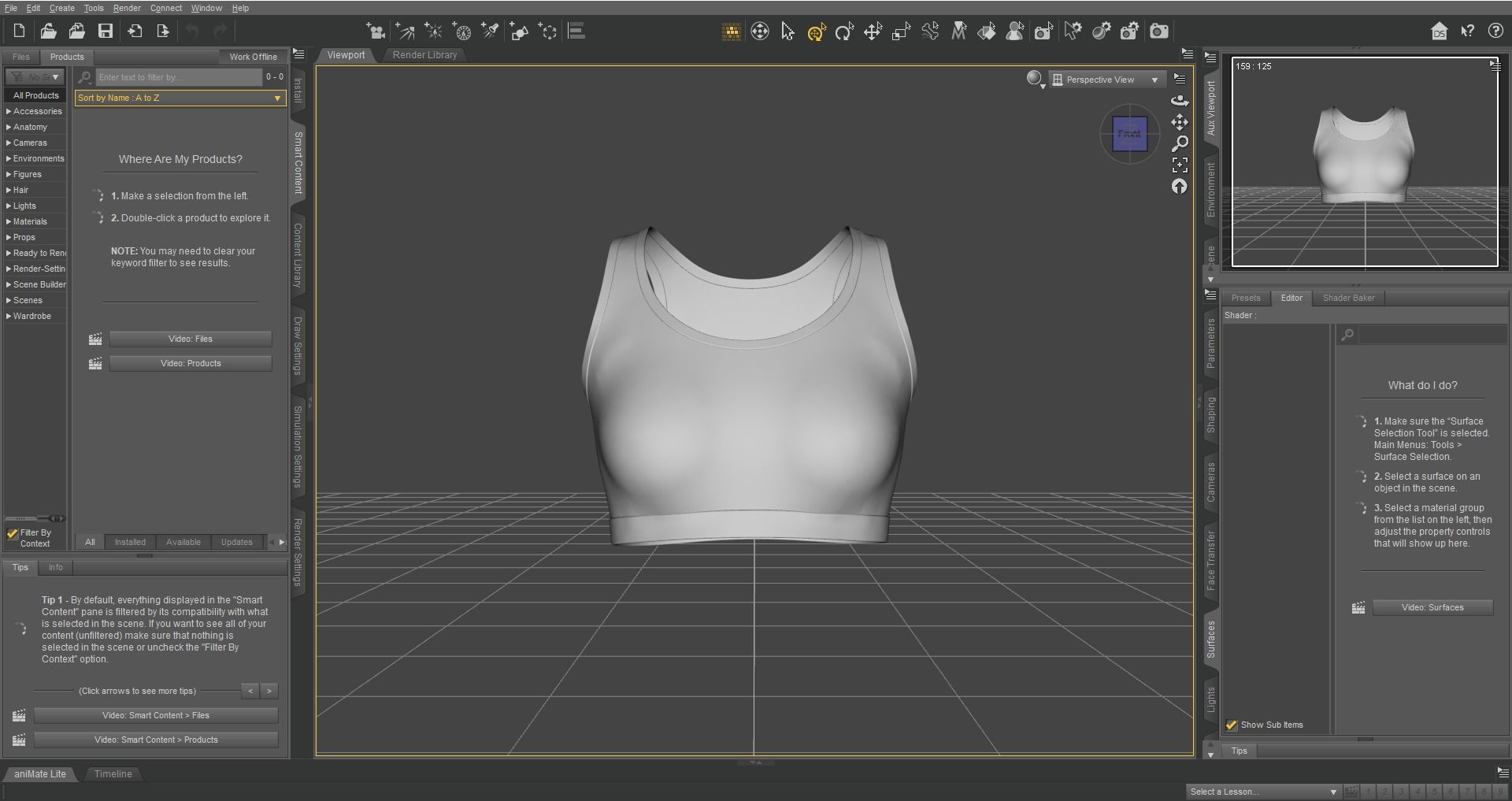Switch to the Render Library tab
This screenshot has height=801, width=1512.
pyautogui.click(x=424, y=54)
